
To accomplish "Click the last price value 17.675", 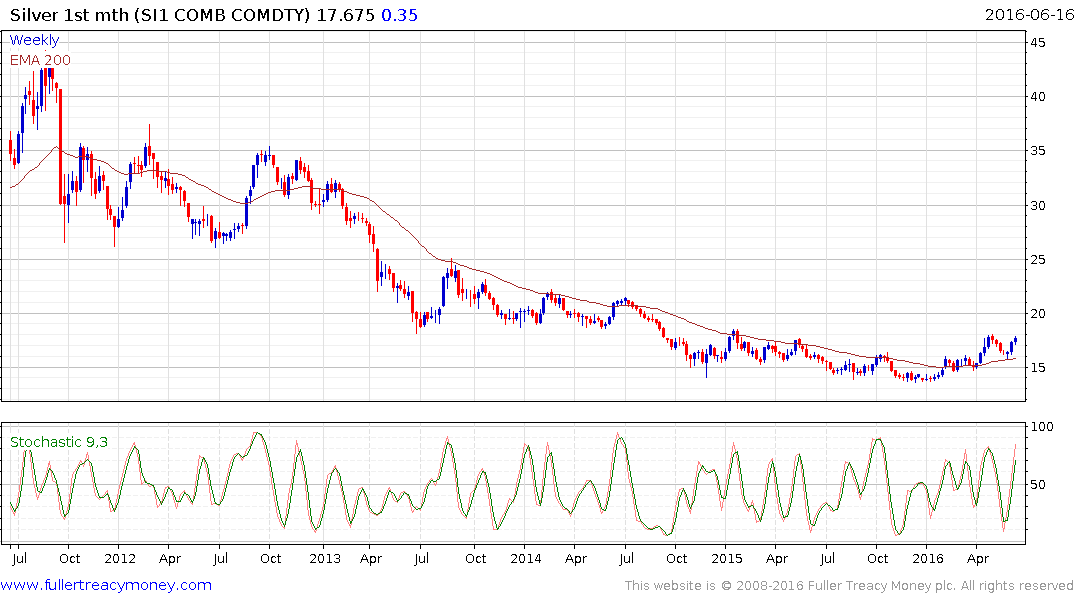I will pyautogui.click(x=346, y=15).
